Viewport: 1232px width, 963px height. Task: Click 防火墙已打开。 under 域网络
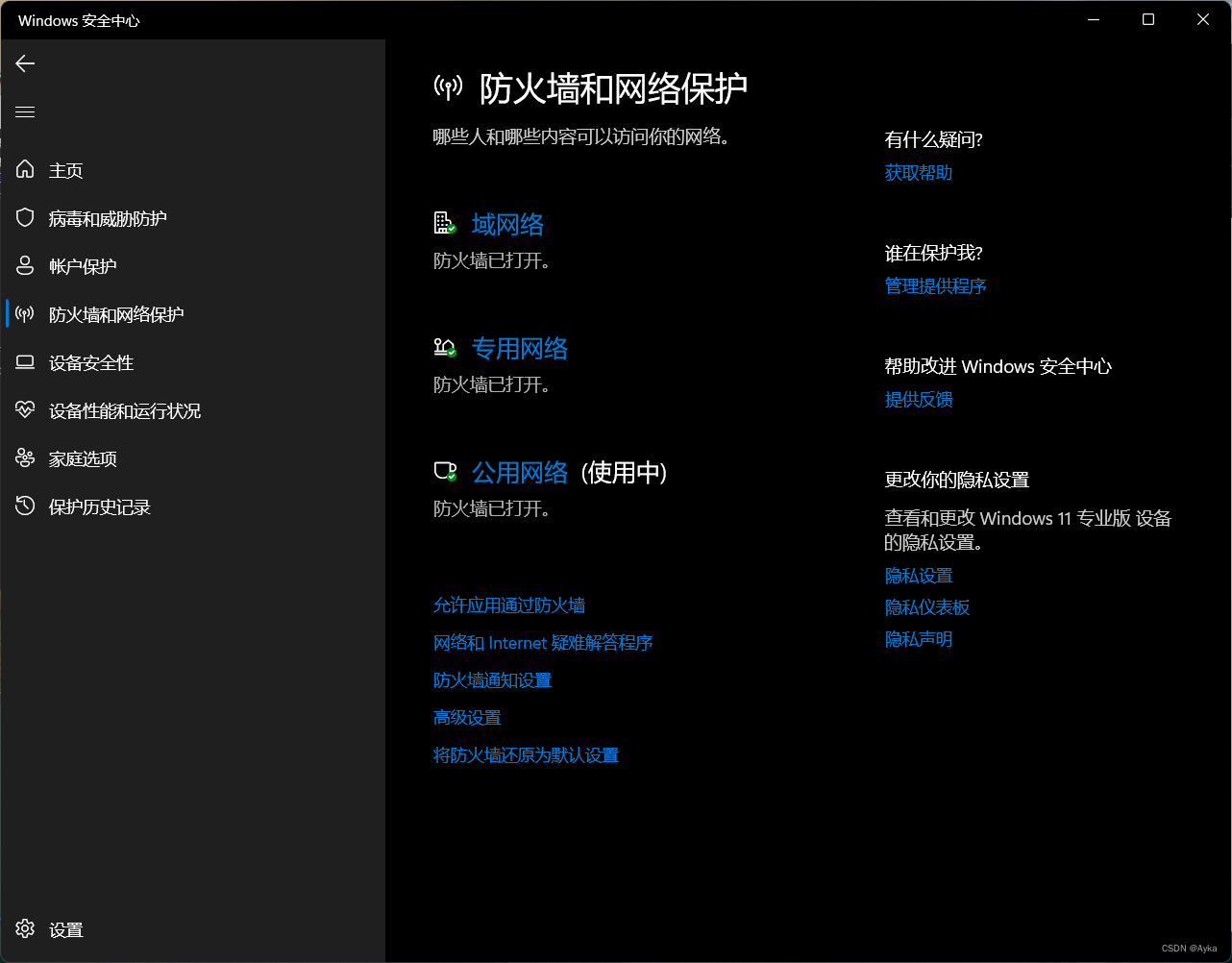492,261
